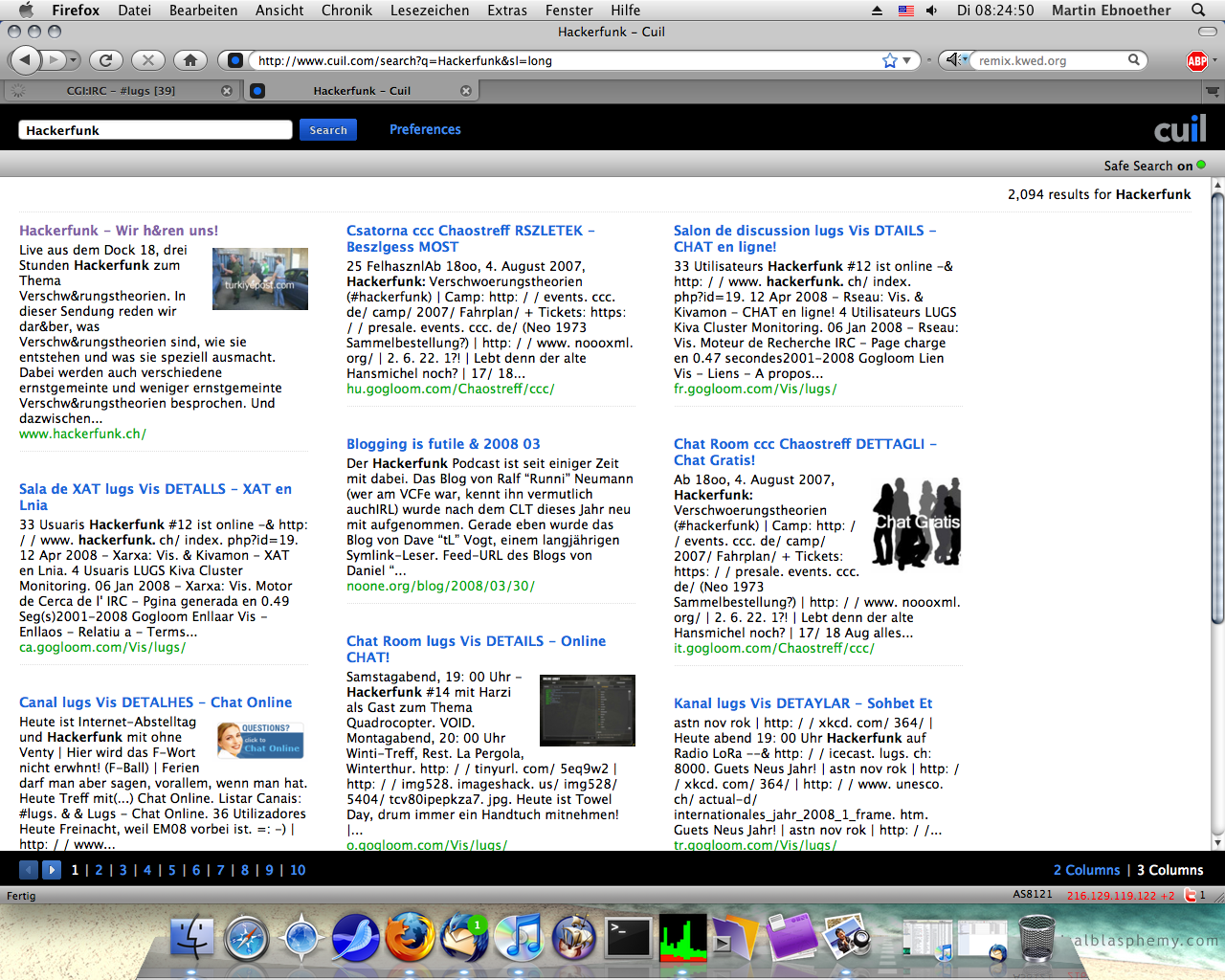The height and width of the screenshot is (980, 1225).
Task: Open the Camino browser in the Dock
Action: pyautogui.click(x=301, y=937)
